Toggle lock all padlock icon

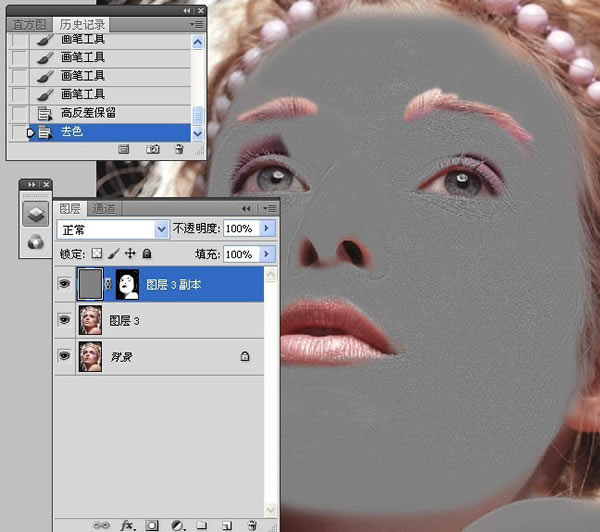pyautogui.click(x=147, y=253)
